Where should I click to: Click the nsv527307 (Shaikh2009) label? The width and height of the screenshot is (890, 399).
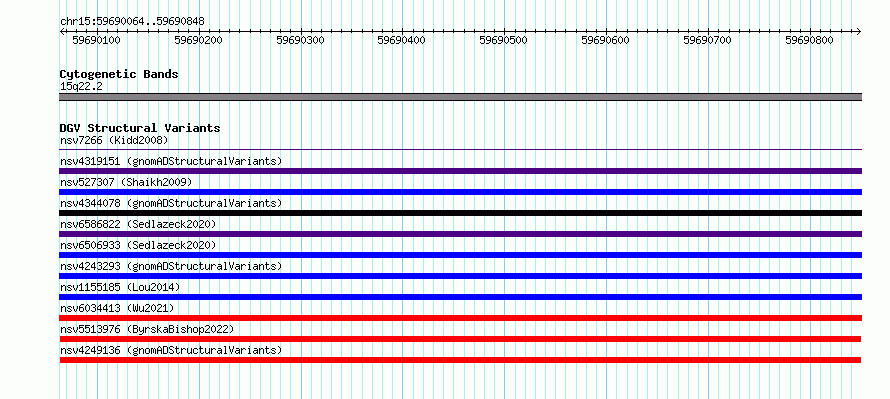click(x=126, y=182)
